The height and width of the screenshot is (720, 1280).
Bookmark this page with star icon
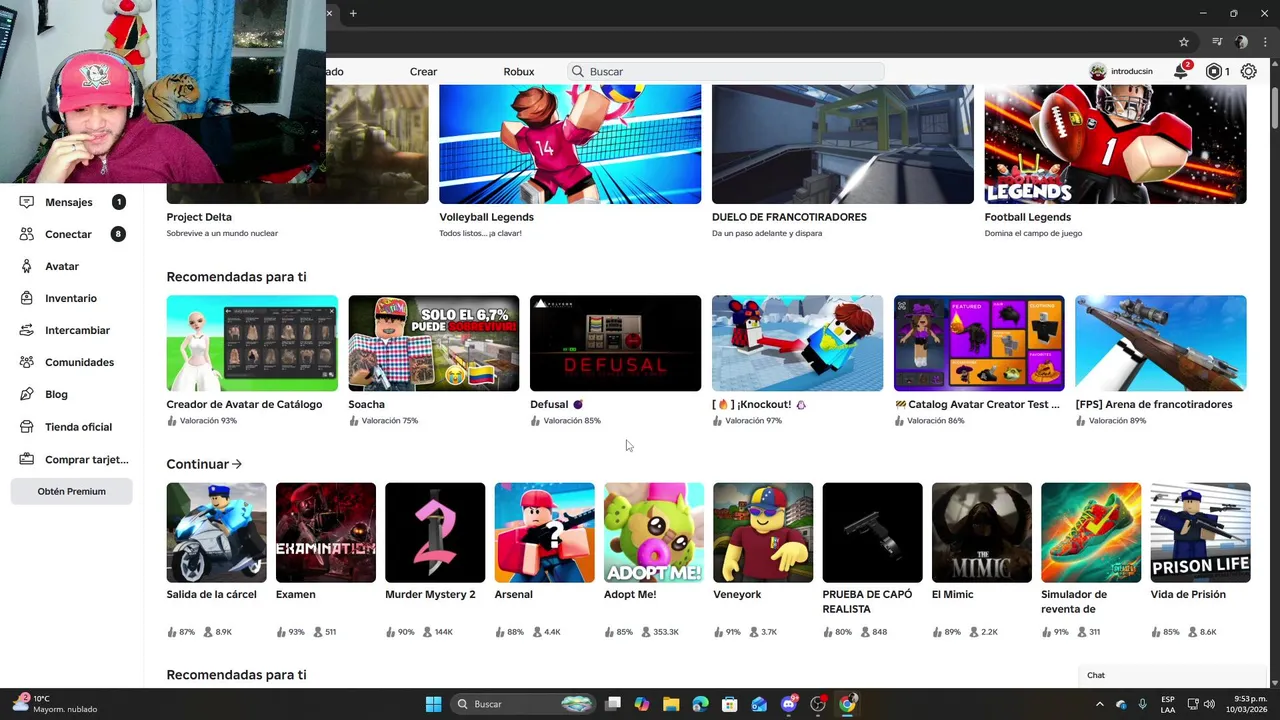pos(1184,42)
